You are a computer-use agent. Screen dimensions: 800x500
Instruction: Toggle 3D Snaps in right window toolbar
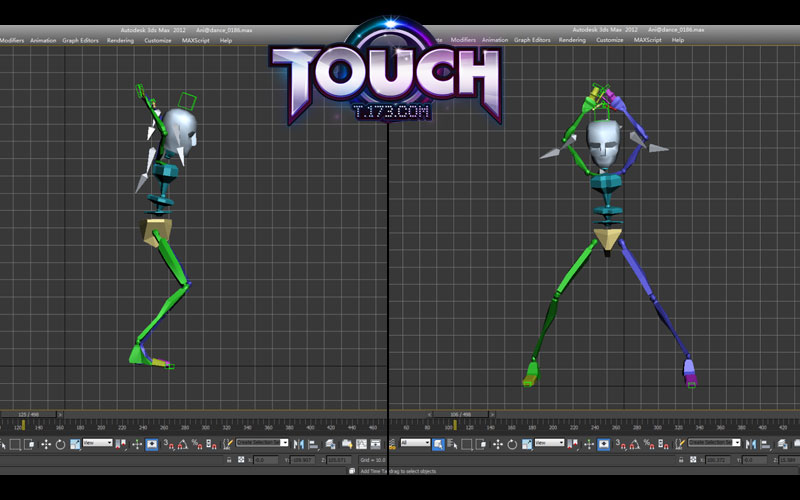(x=620, y=444)
